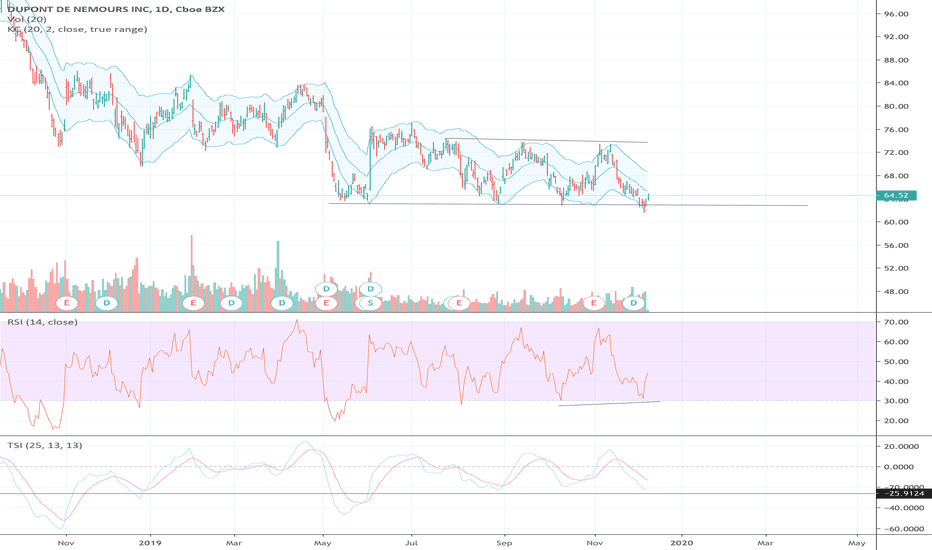Screen dimensions: 932x550
Task: Click the earnings E marker below the D near May 2019
Action: tap(326, 303)
